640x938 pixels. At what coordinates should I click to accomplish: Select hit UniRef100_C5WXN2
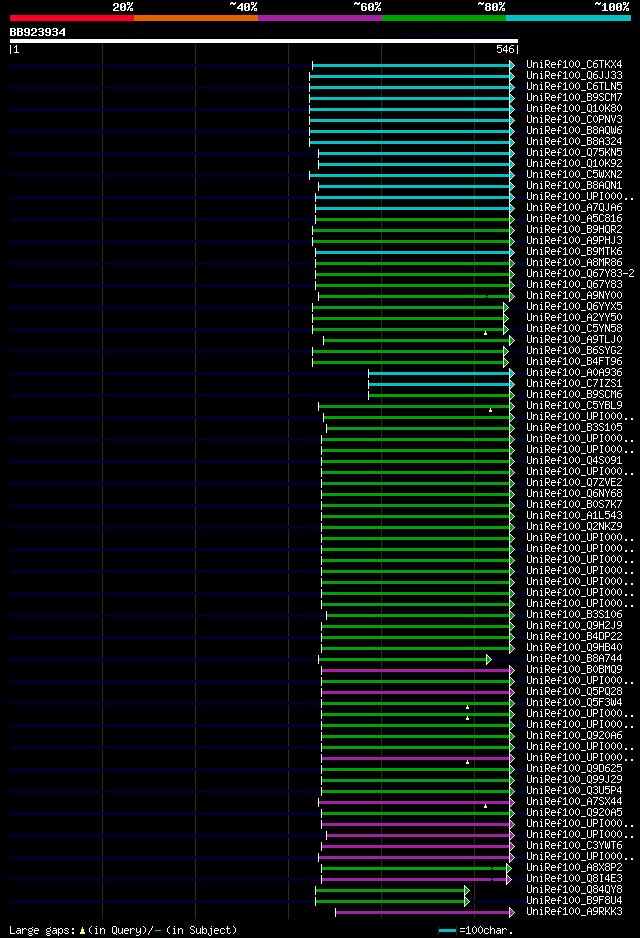coord(574,174)
